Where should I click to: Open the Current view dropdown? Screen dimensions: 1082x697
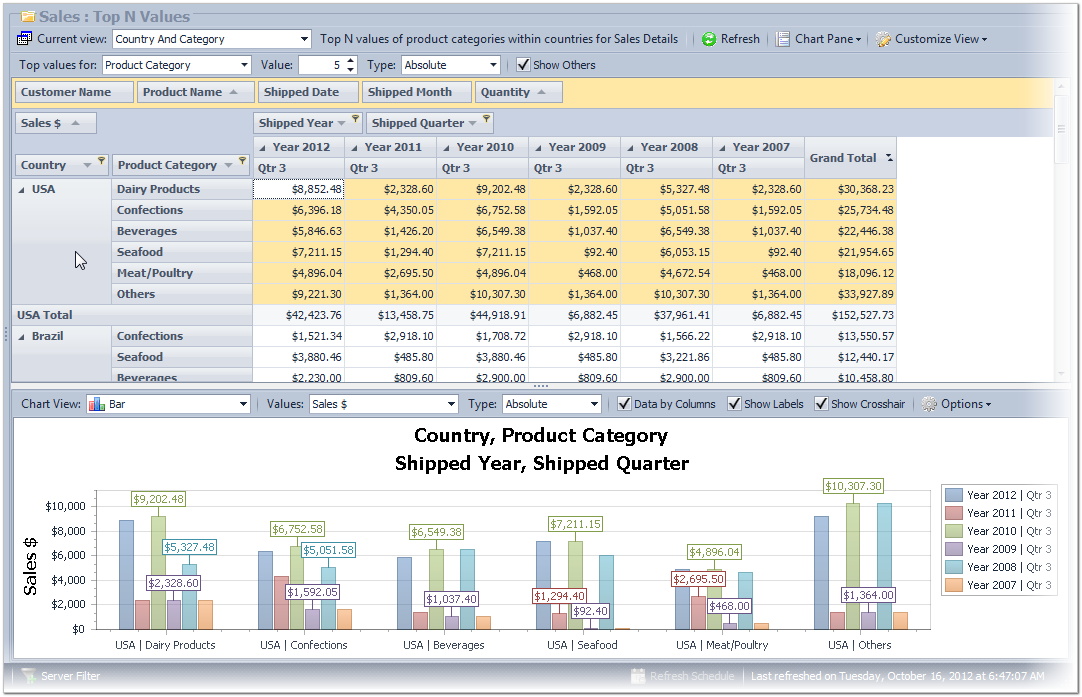pos(305,39)
